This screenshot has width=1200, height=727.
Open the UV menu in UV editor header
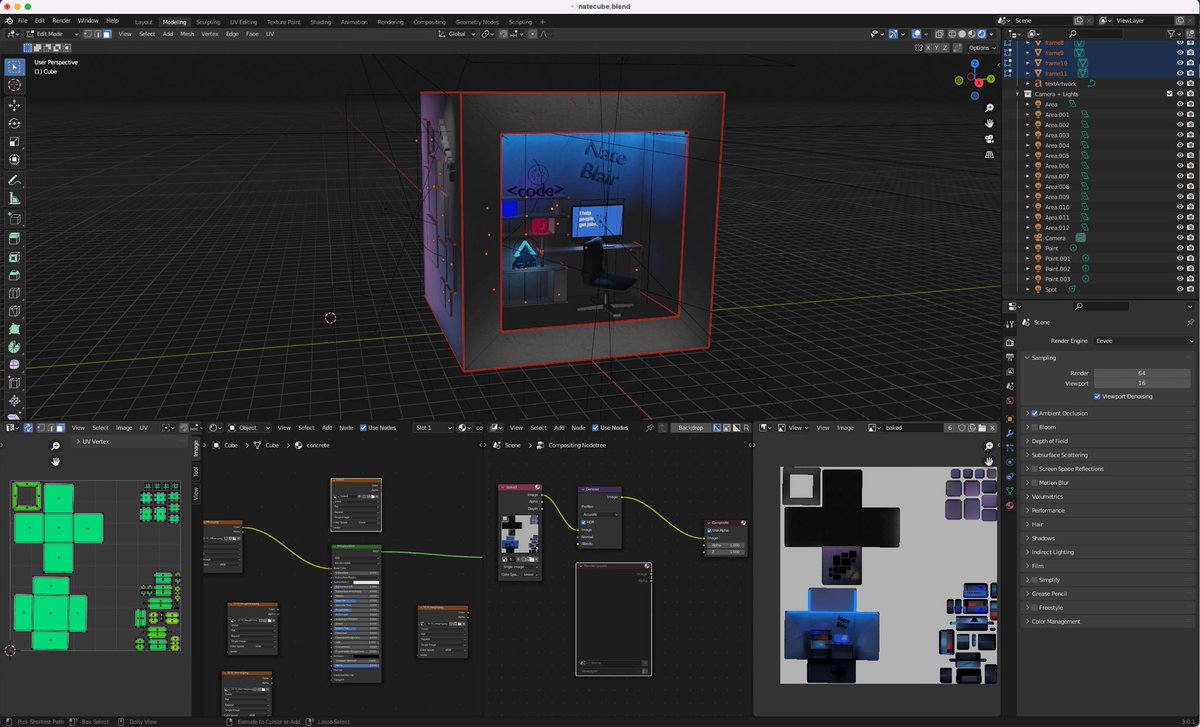coord(143,428)
